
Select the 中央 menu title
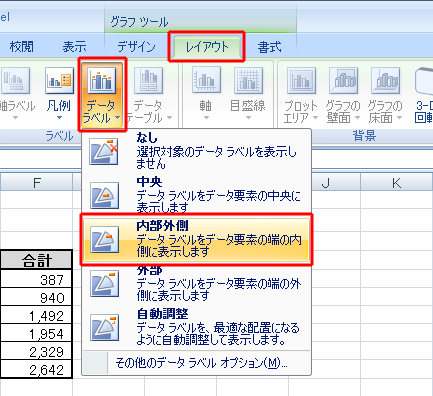149,182
